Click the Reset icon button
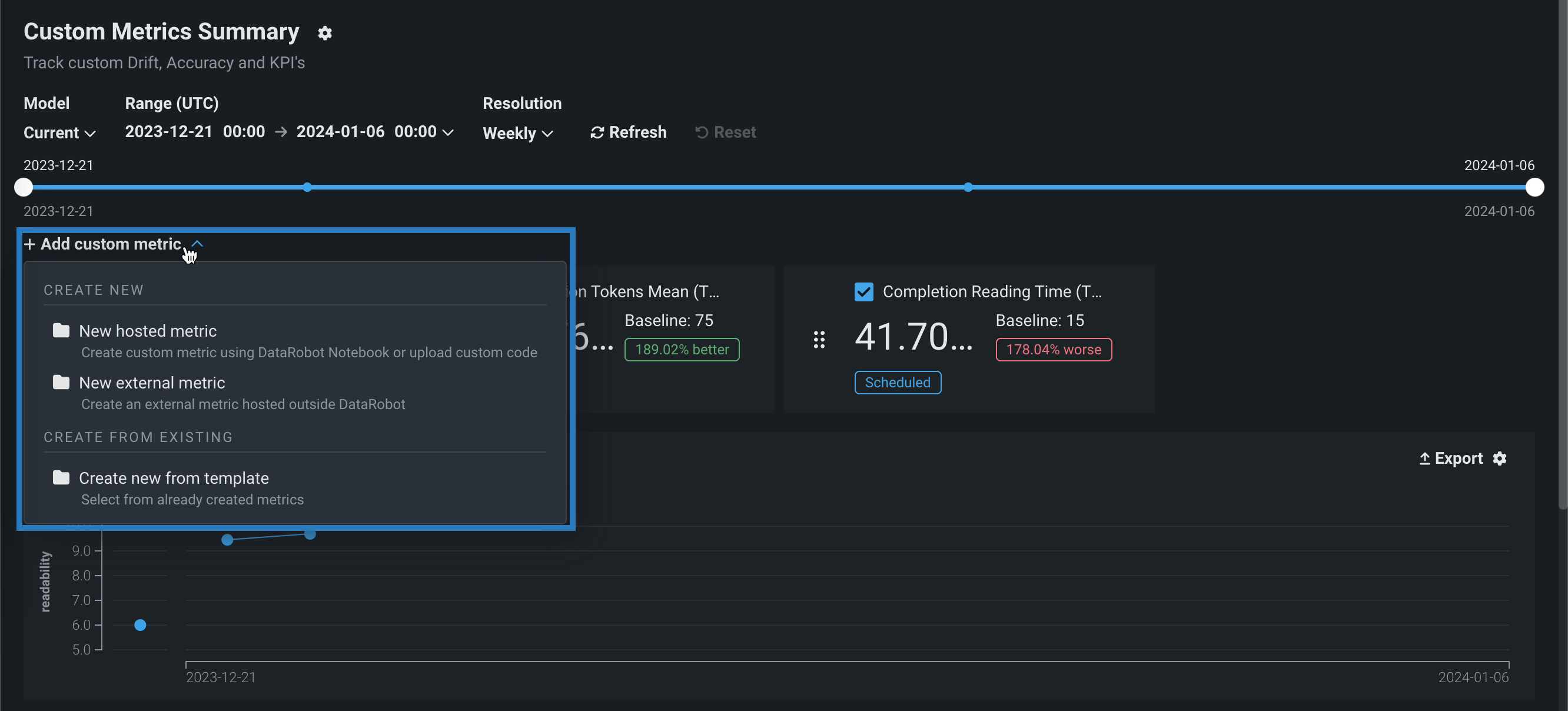The height and width of the screenshot is (711, 1568). point(701,132)
